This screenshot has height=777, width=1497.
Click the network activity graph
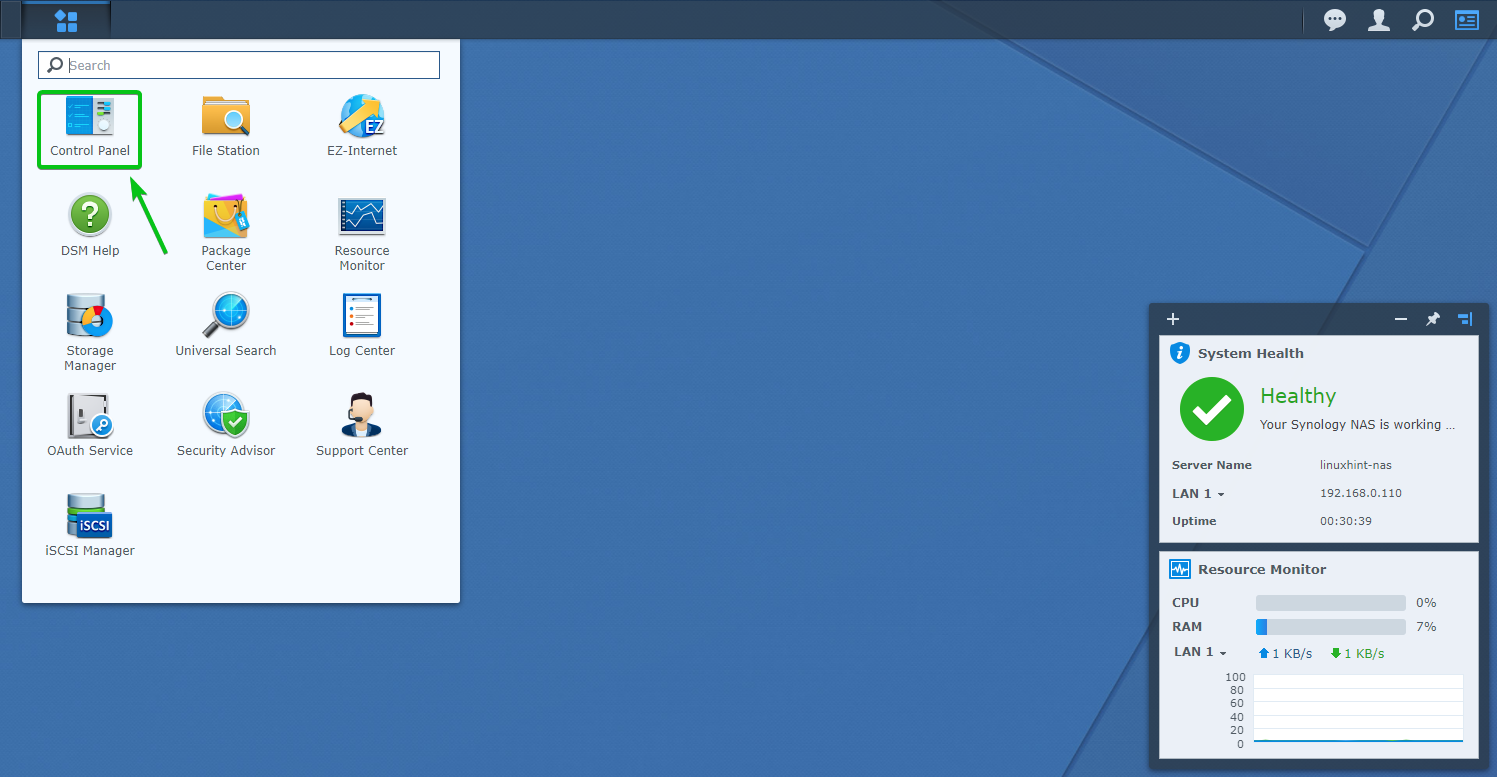1358,709
